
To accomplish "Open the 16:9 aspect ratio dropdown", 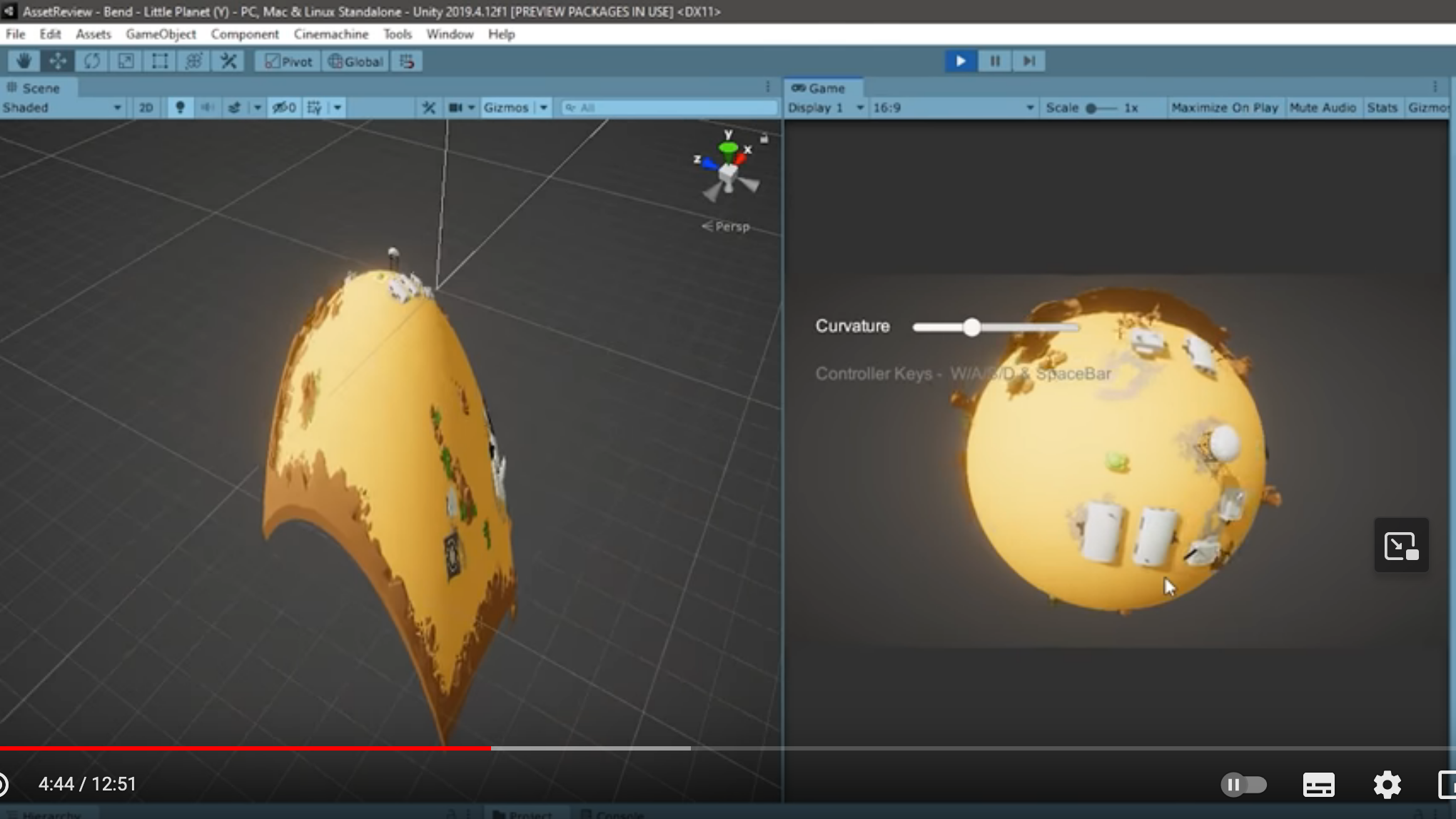I will point(954,108).
